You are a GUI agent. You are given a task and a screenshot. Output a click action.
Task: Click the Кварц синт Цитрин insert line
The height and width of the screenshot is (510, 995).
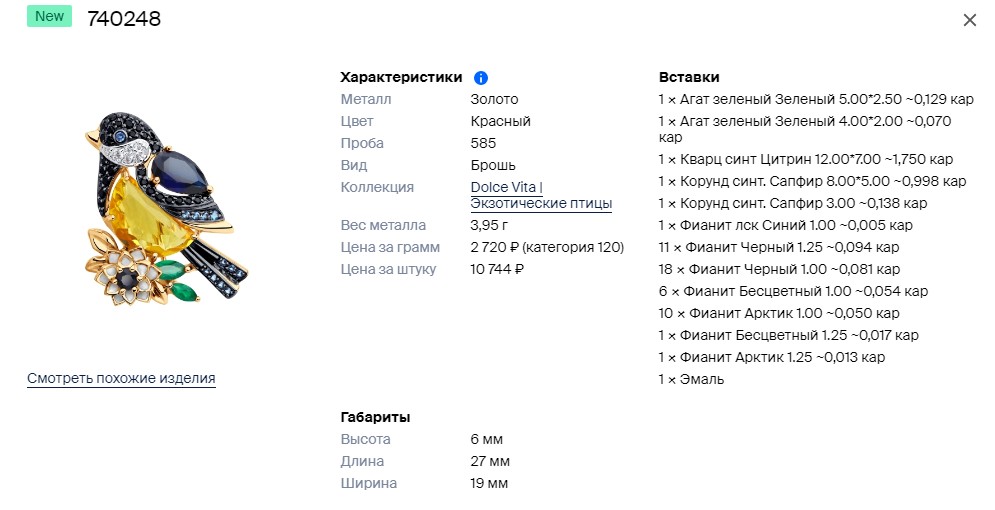tap(806, 159)
